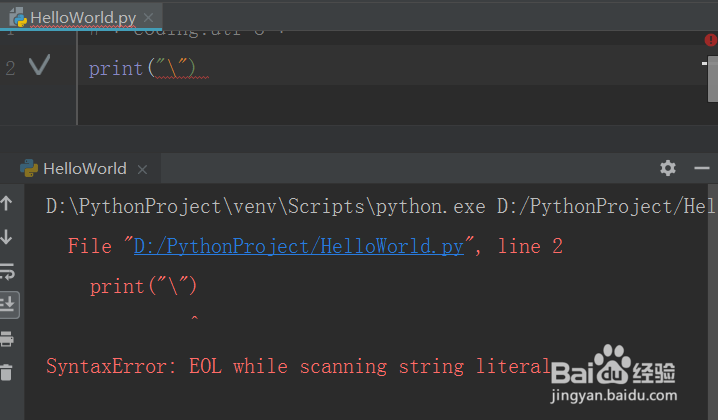Close the HelloWorld run tab

point(142,169)
